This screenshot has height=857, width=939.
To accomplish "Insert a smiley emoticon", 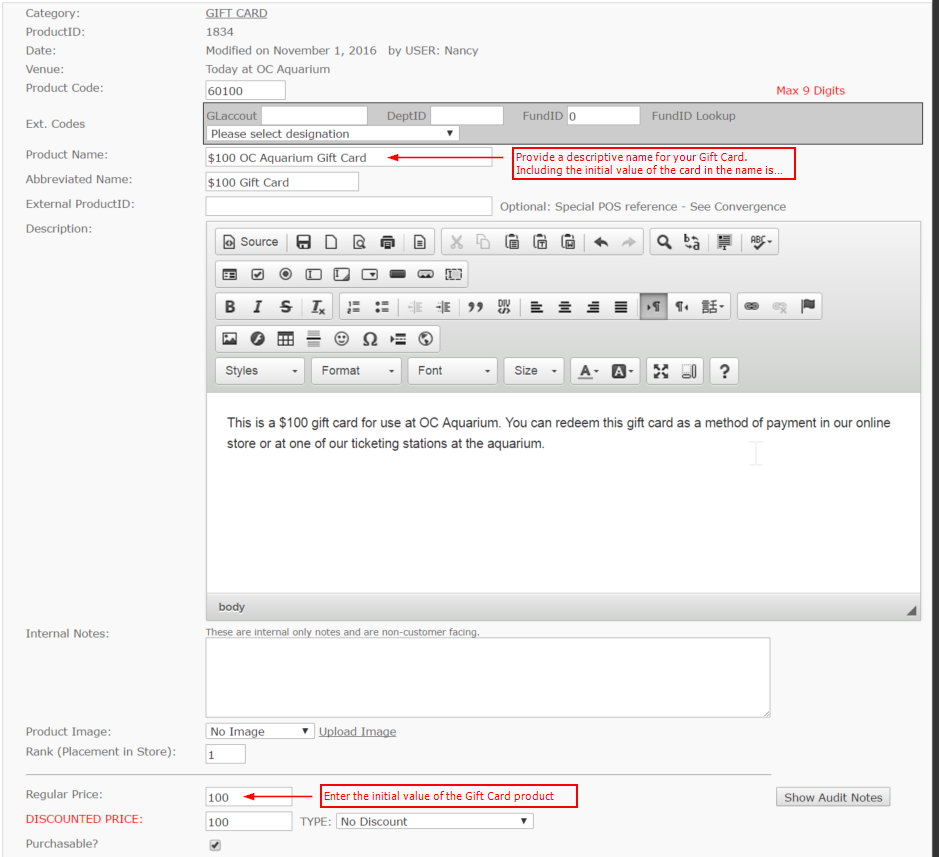I will (341, 339).
